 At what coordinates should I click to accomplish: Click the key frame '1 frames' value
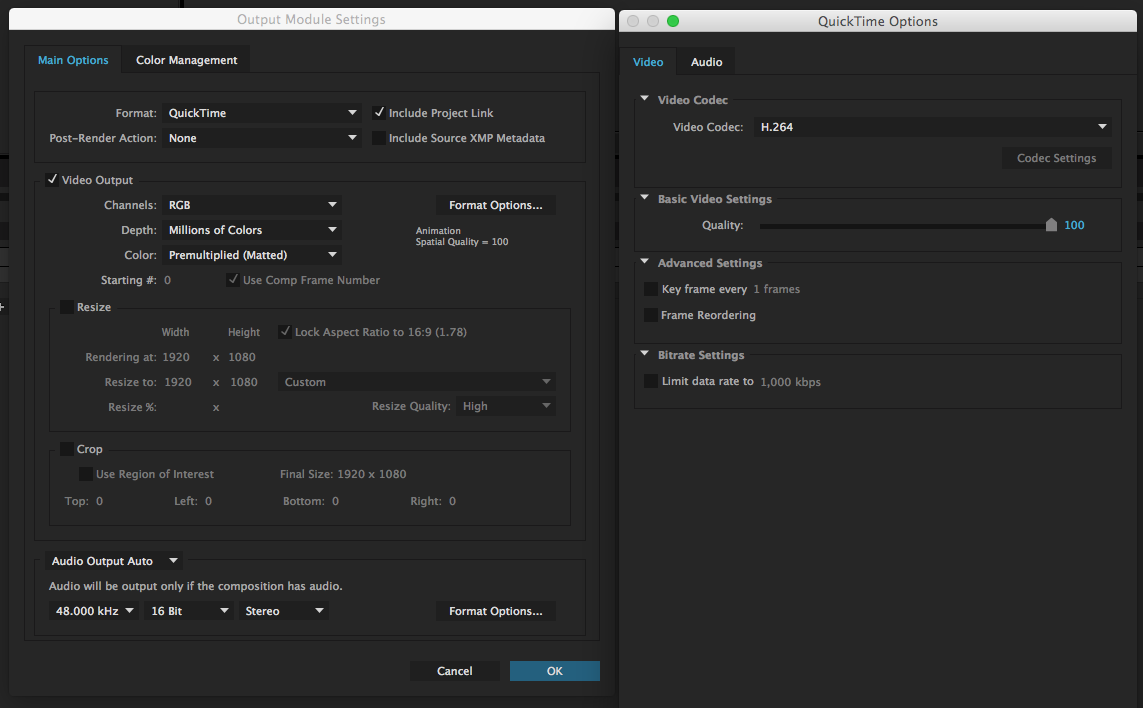[776, 289]
